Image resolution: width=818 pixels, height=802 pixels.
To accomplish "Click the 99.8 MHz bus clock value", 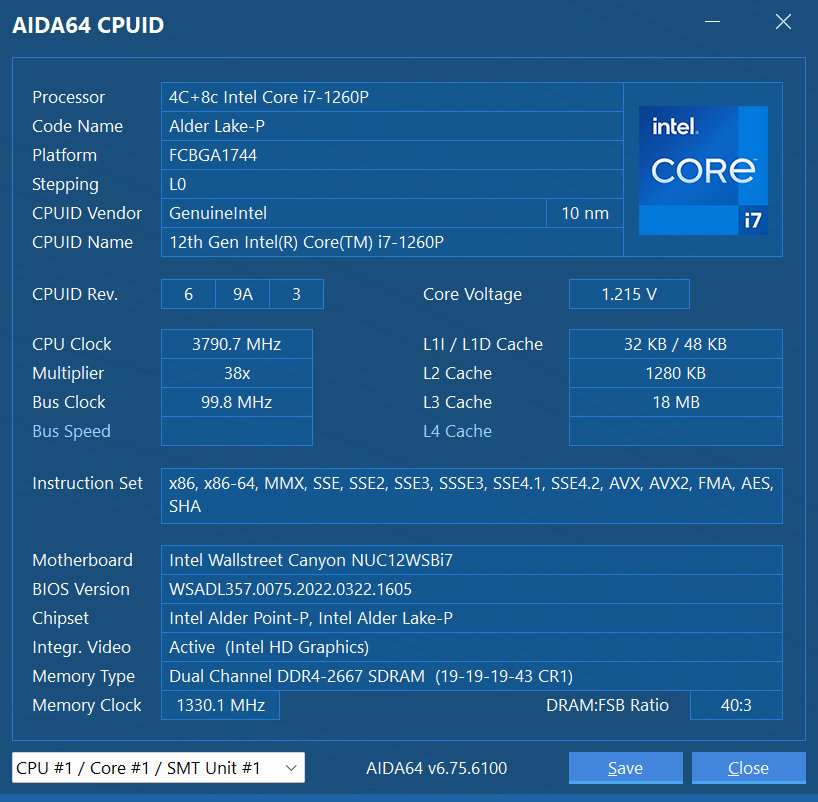I will tap(237, 402).
